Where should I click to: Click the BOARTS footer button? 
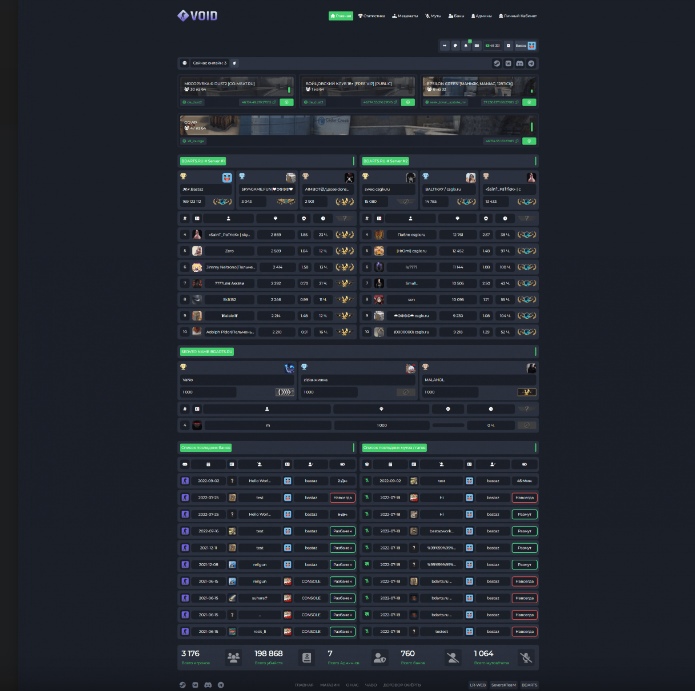tap(529, 685)
